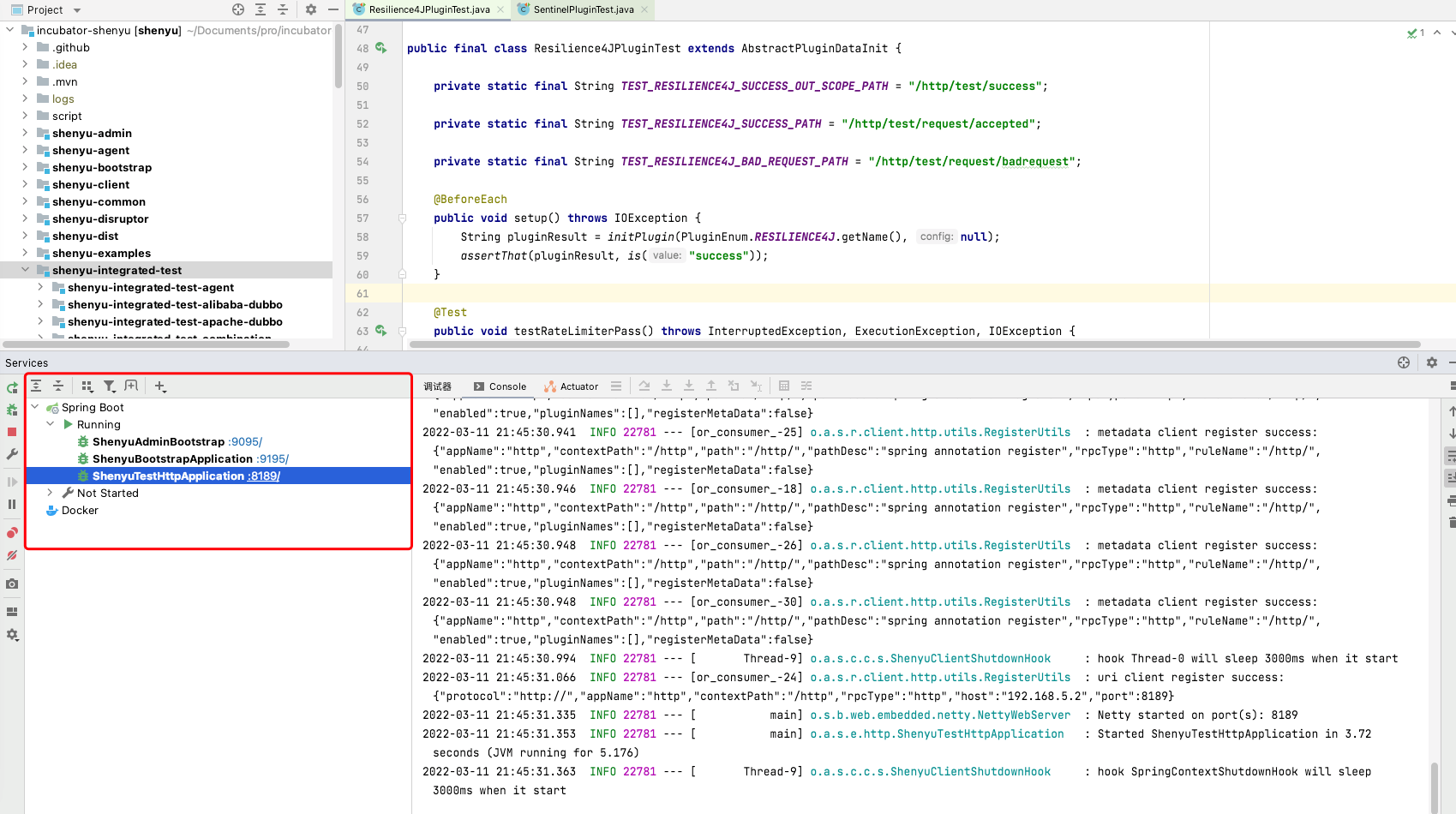The height and width of the screenshot is (814, 1456).
Task: Hide the Project panel with minus icon
Action: click(x=333, y=9)
